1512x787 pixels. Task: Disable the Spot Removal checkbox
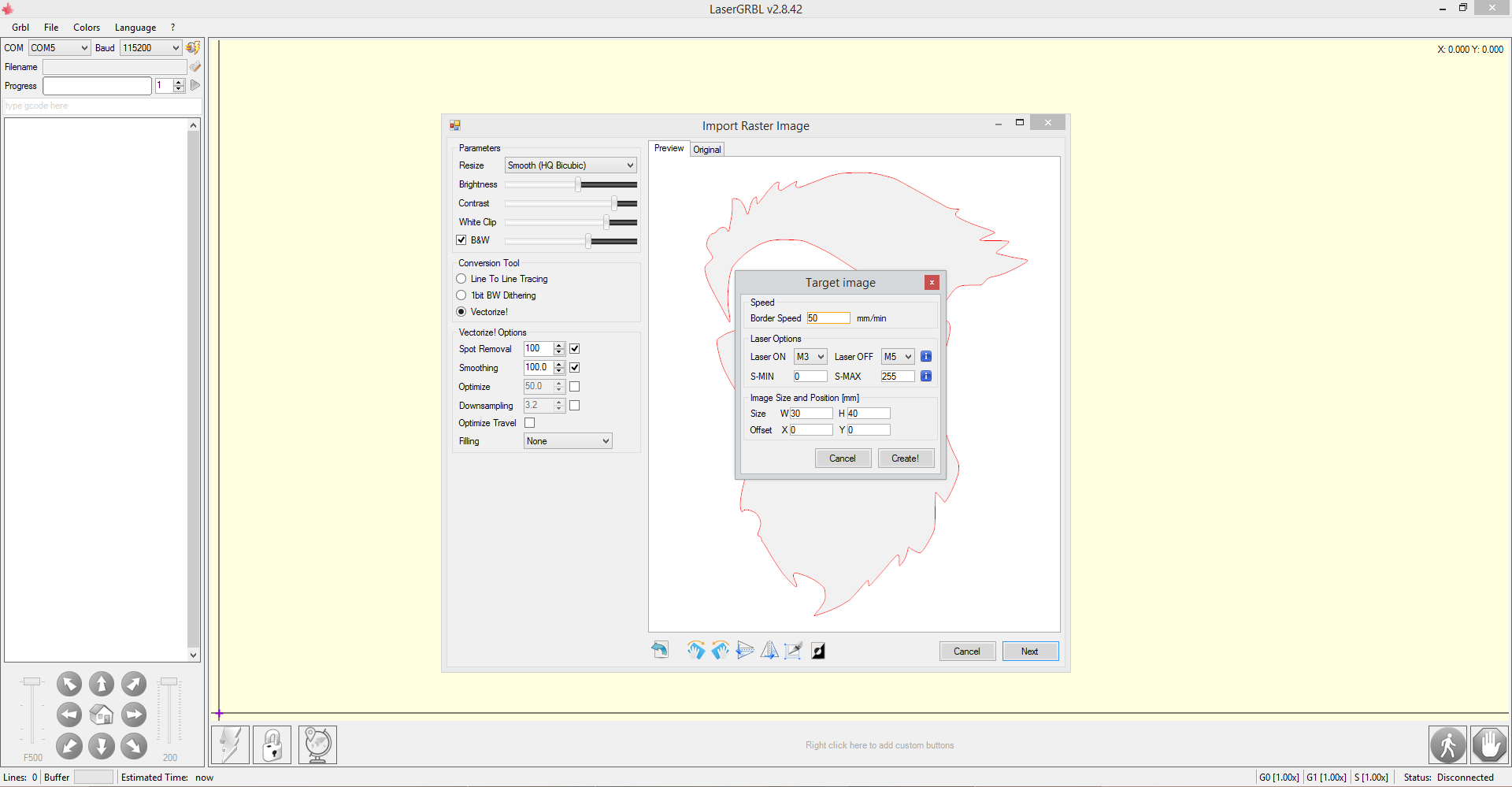(x=575, y=348)
